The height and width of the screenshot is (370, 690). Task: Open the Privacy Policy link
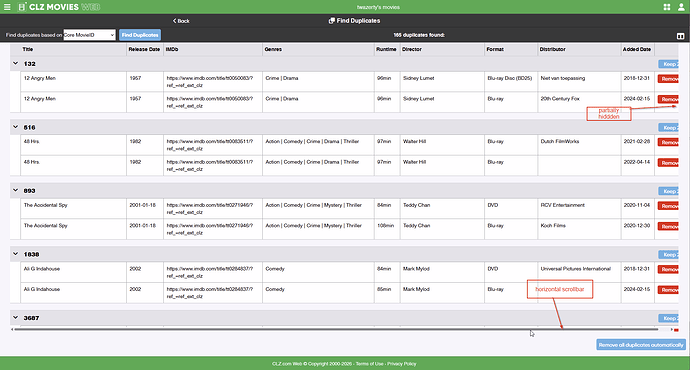(401, 364)
